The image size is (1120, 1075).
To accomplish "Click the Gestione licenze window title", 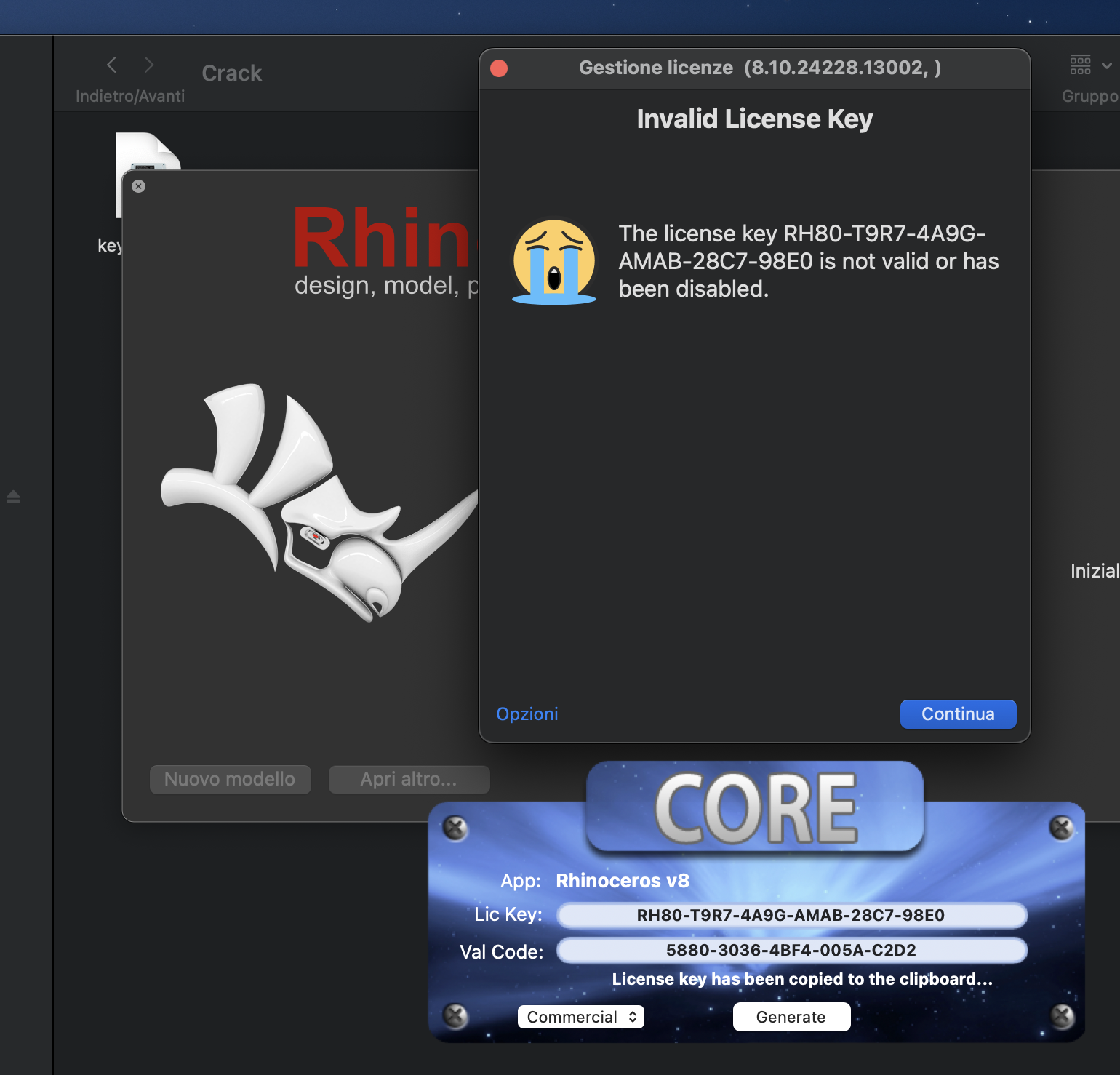I will tap(760, 68).
